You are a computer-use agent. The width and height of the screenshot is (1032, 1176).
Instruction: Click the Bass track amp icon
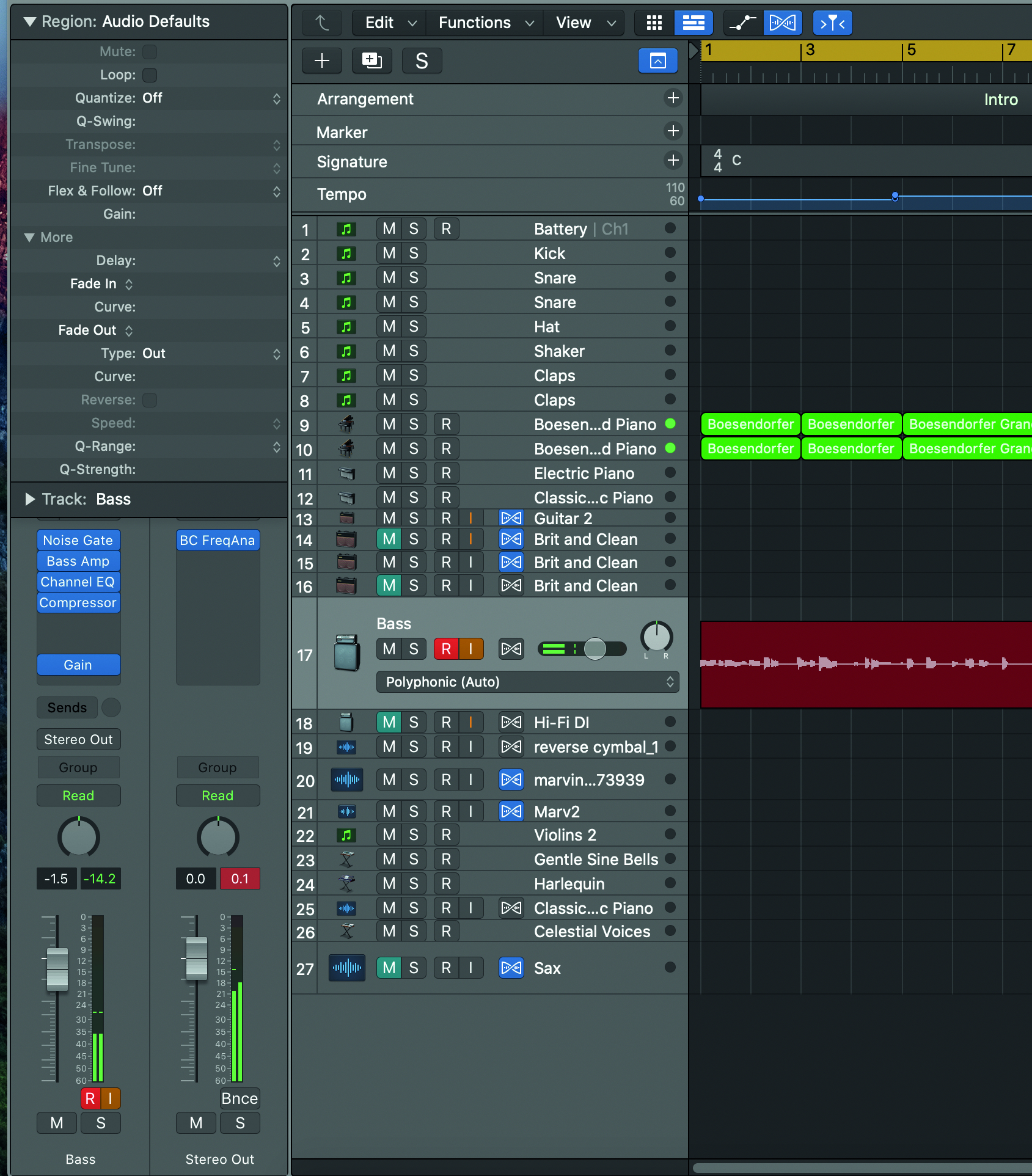pyautogui.click(x=347, y=653)
